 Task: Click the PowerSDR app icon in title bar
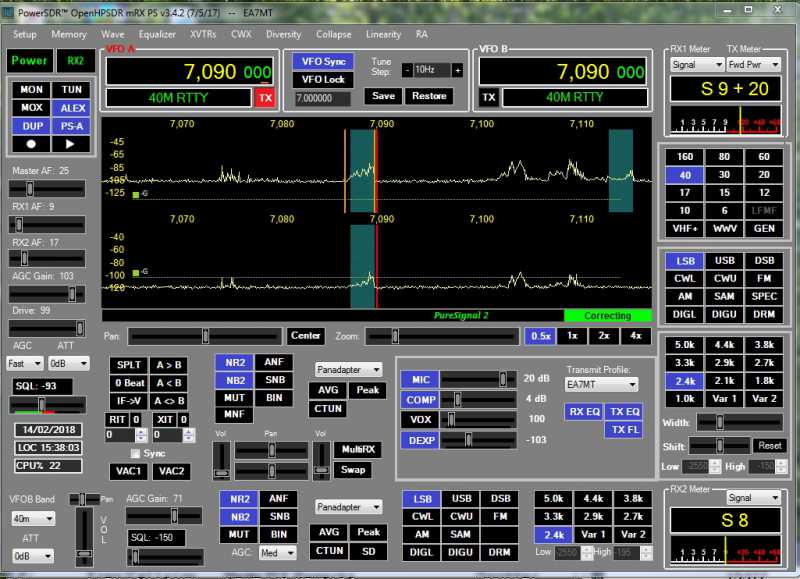click(x=8, y=12)
